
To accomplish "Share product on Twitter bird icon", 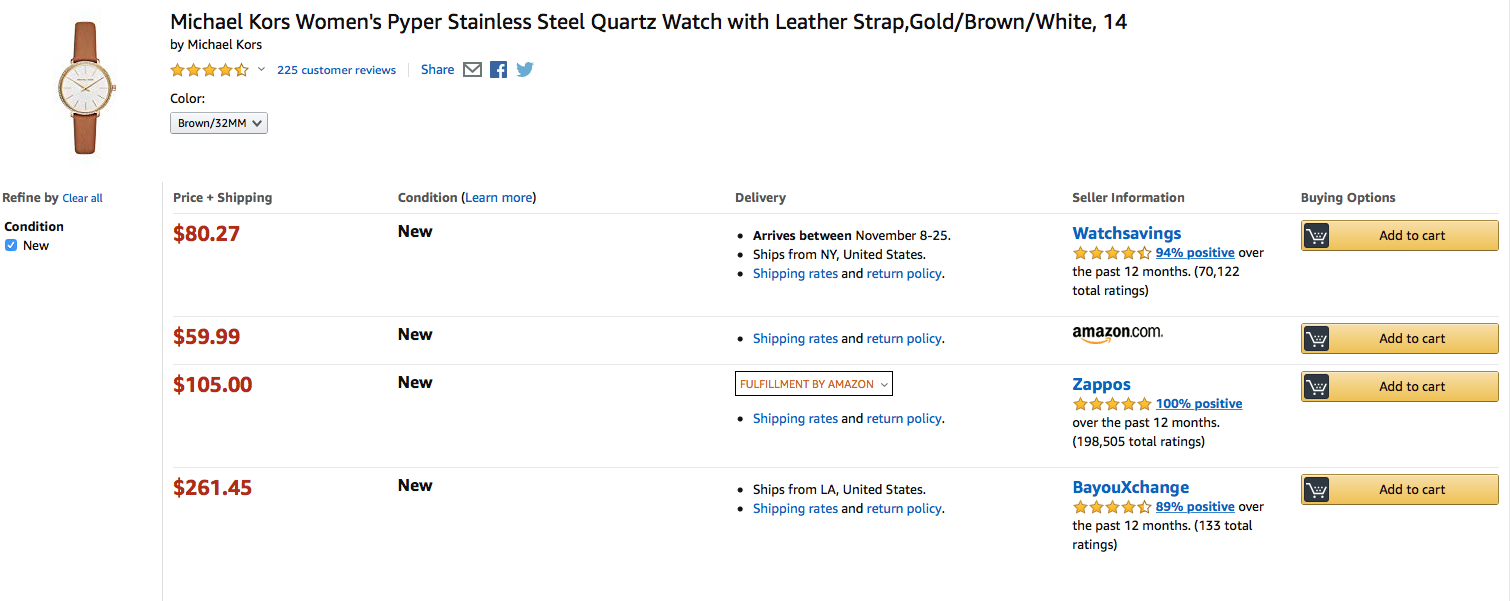I will pyautogui.click(x=524, y=70).
